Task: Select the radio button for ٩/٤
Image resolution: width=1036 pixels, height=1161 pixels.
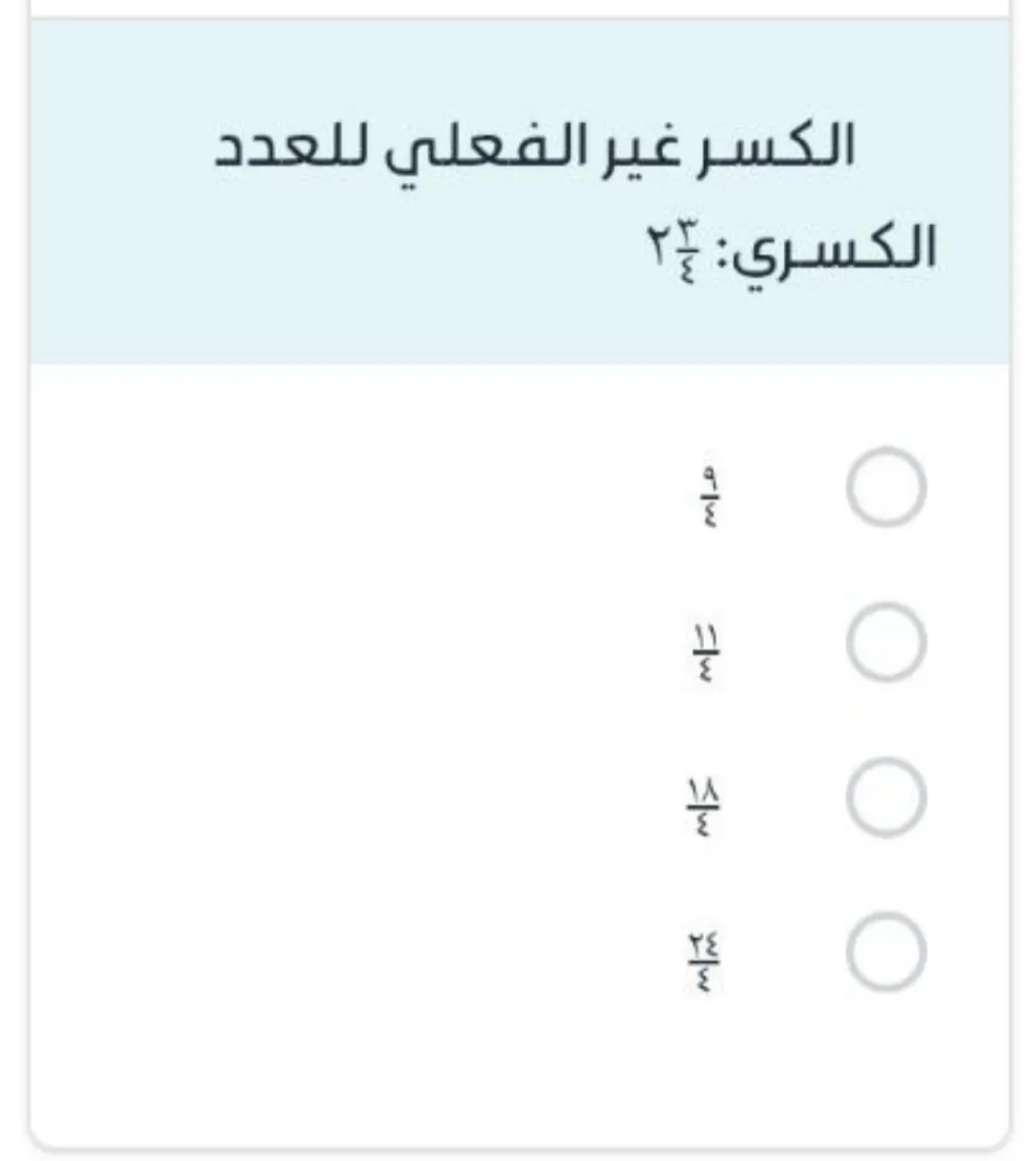Action: (886, 487)
